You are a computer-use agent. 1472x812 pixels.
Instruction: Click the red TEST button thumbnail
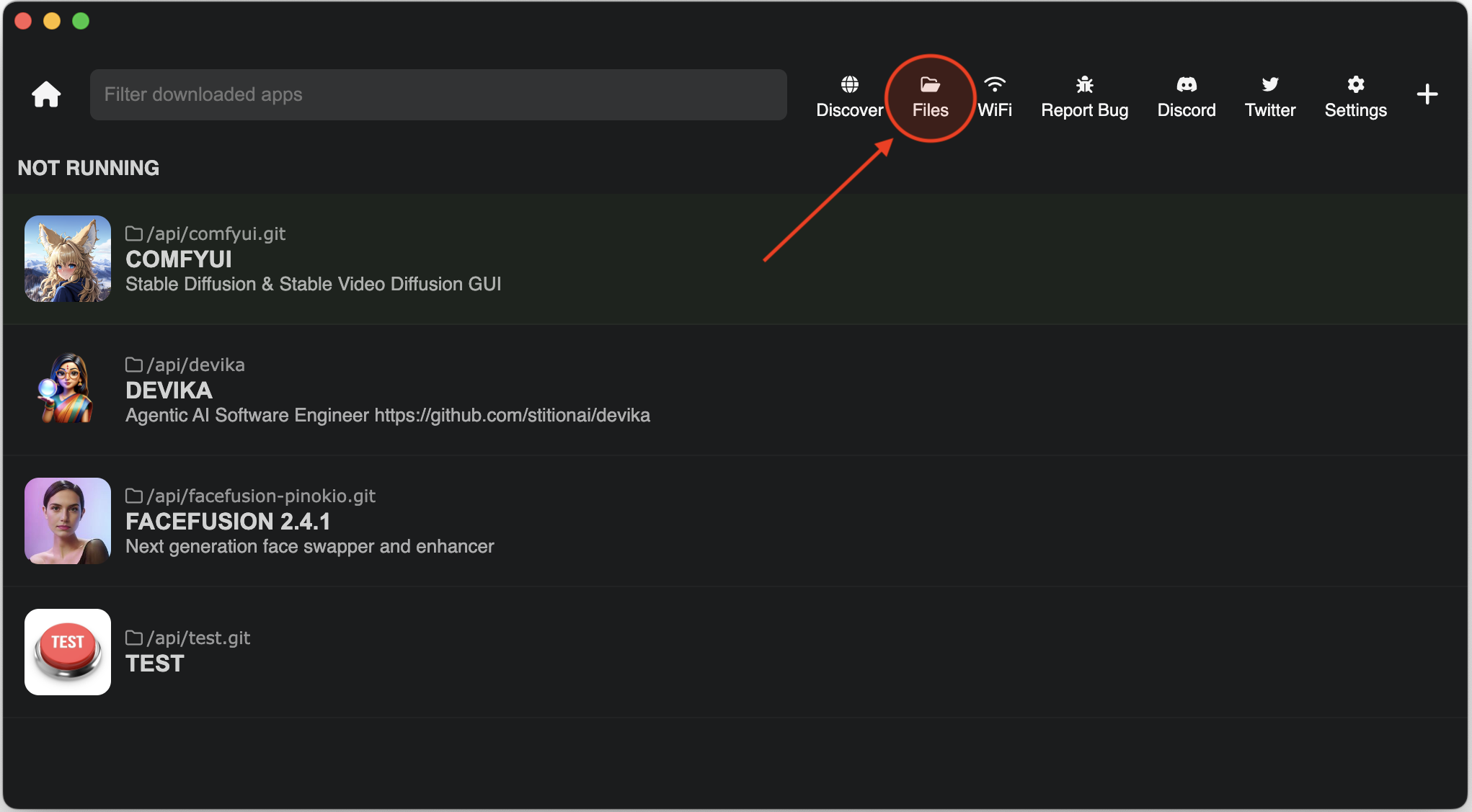(x=68, y=652)
